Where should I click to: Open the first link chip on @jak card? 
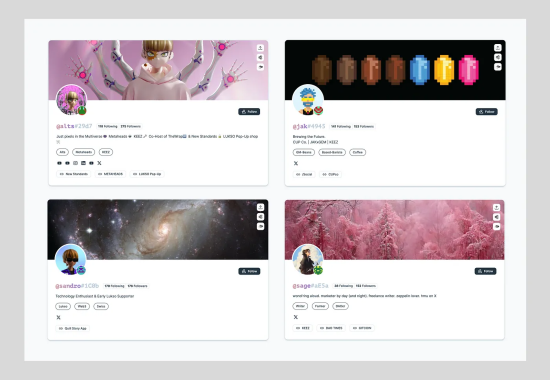(304, 174)
